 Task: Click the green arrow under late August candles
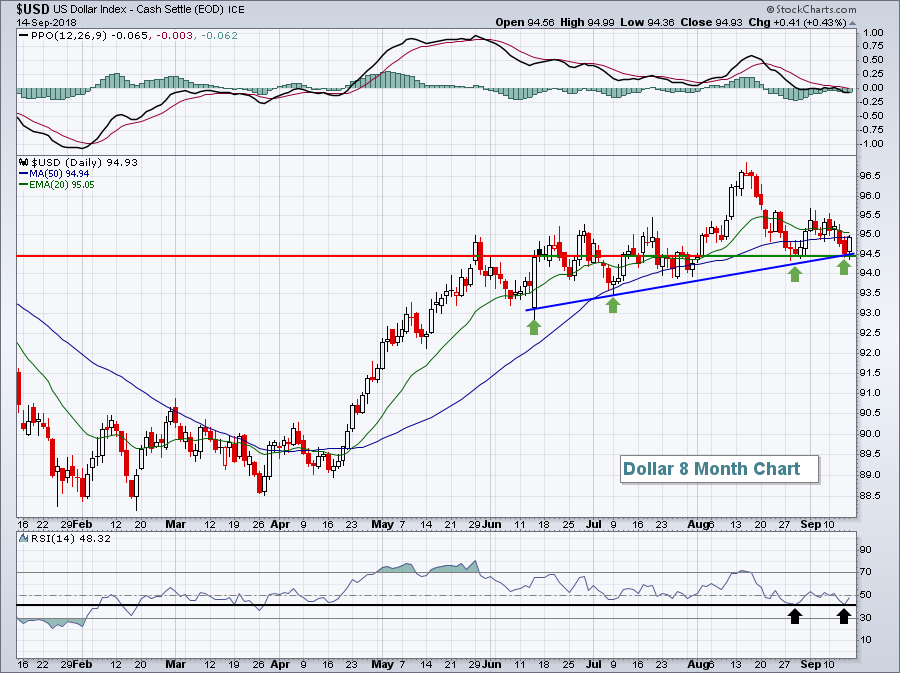click(795, 273)
